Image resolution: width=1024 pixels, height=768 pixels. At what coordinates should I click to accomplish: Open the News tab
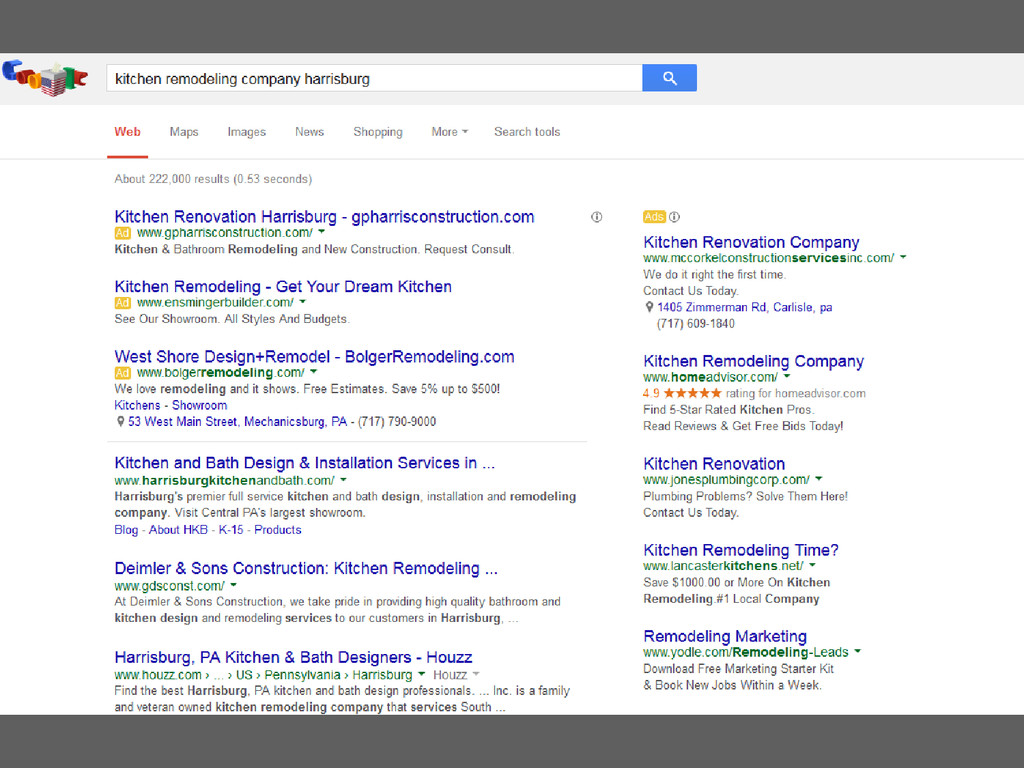[x=310, y=132]
